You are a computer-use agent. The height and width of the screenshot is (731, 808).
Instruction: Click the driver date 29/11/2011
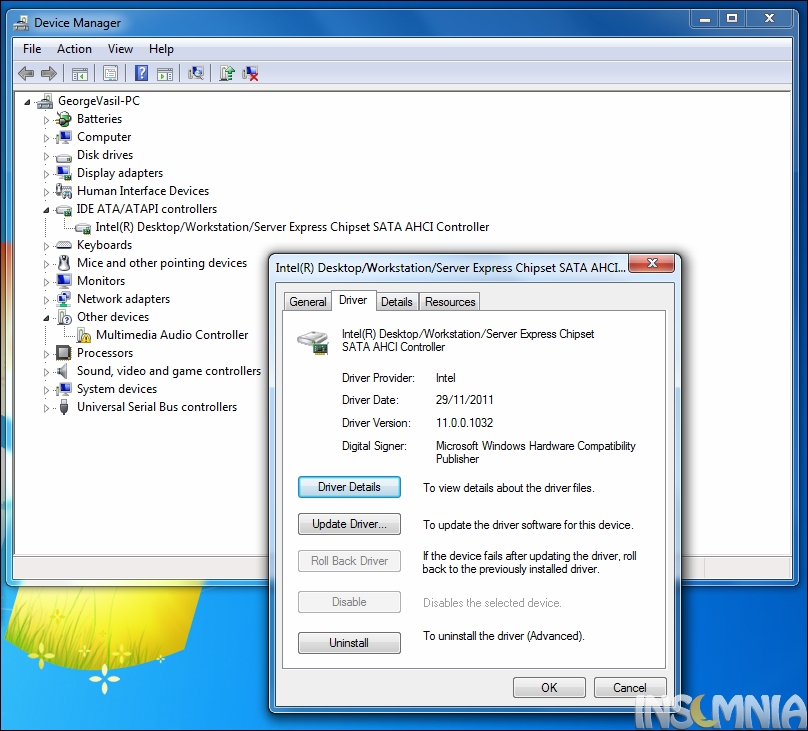(x=464, y=400)
